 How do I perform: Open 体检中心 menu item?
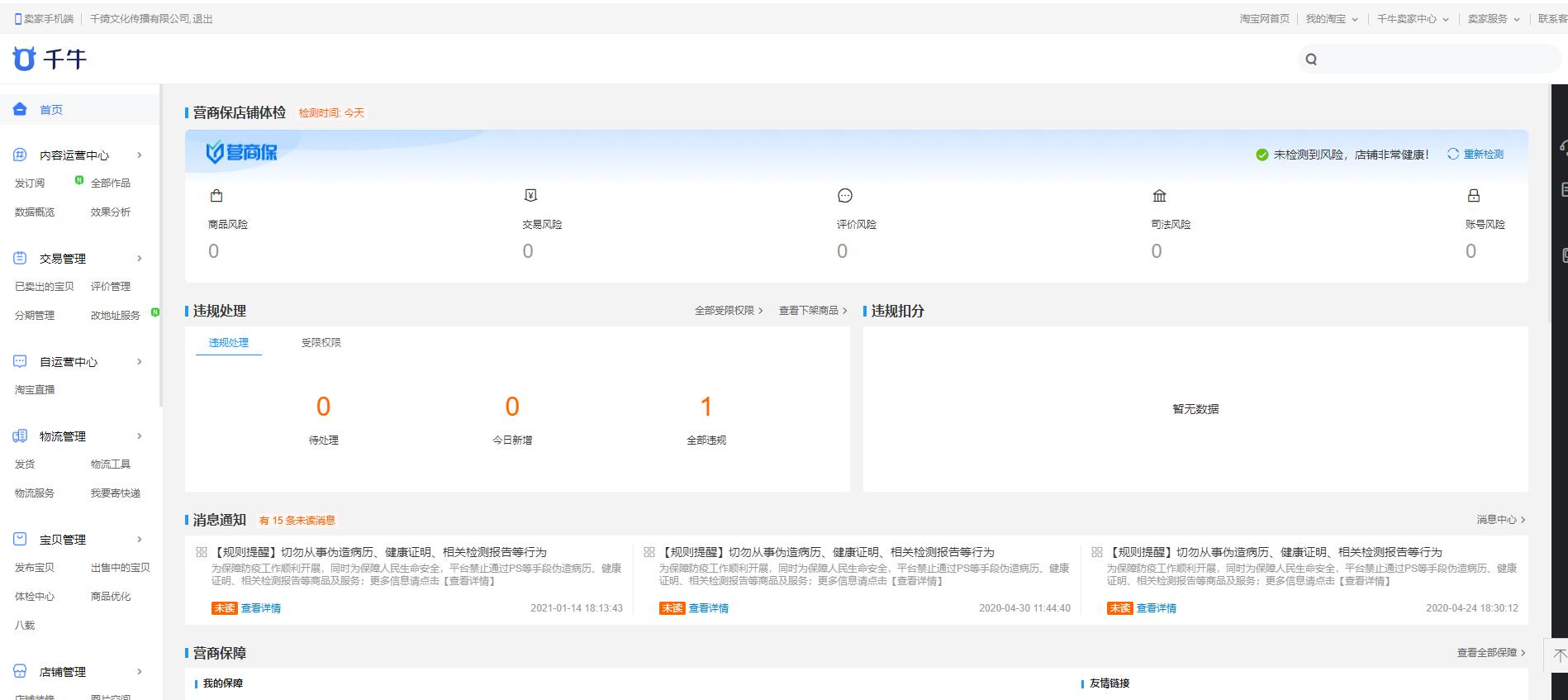(x=35, y=597)
